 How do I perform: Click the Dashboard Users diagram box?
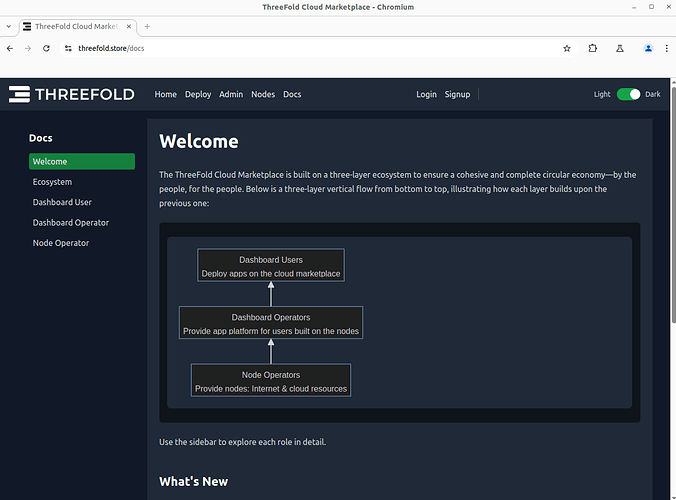tap(271, 265)
